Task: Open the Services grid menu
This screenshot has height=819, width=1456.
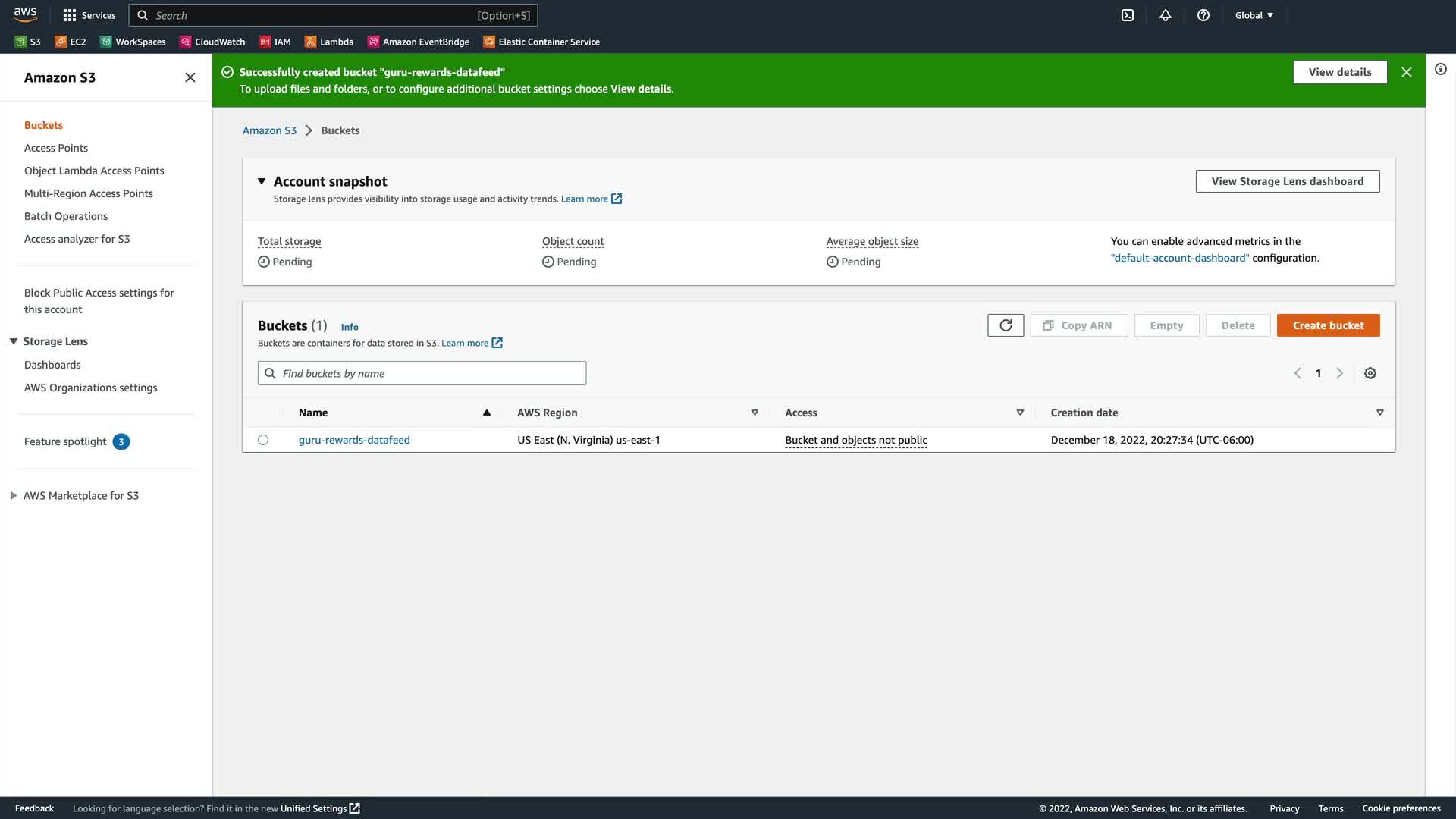Action: pyautogui.click(x=89, y=15)
